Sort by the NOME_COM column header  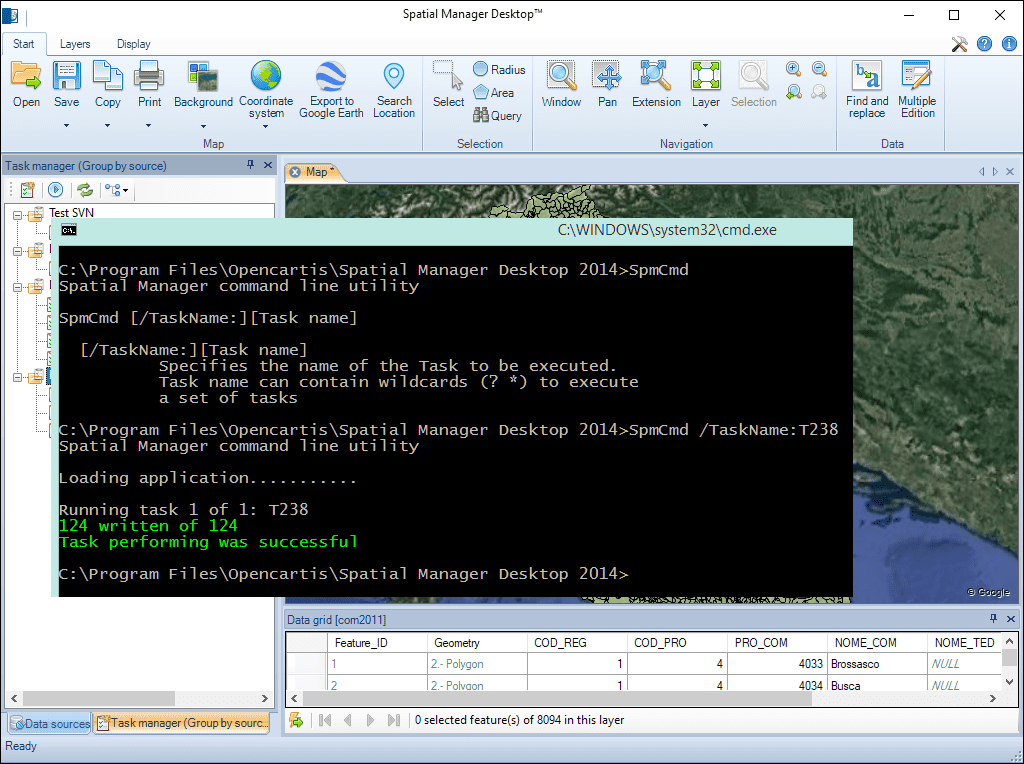click(x=878, y=643)
